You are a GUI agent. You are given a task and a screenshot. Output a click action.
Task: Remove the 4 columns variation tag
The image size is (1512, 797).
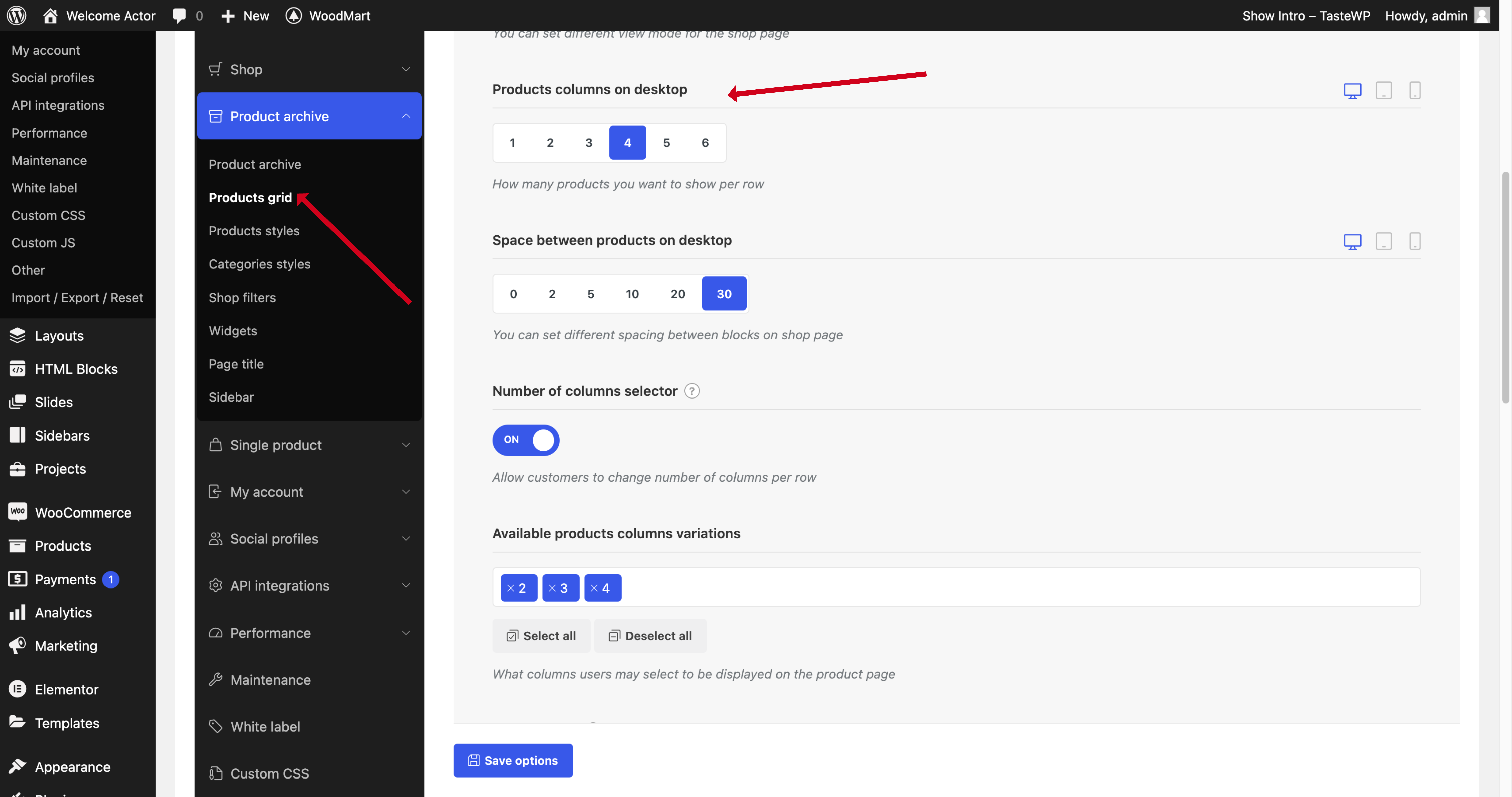(594, 588)
